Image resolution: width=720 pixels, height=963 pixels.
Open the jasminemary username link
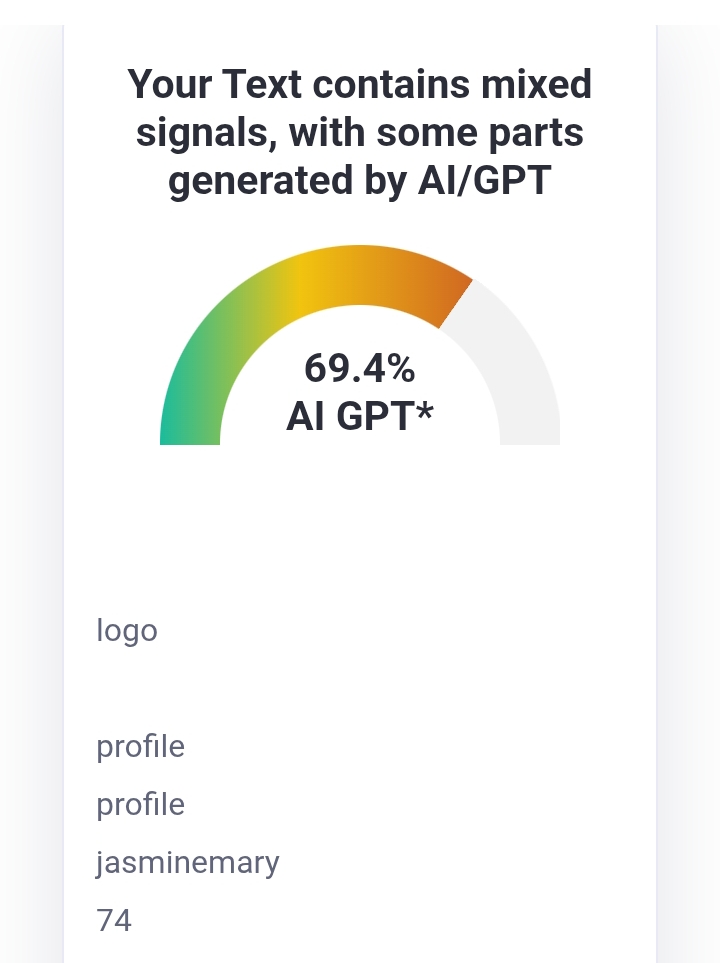[187, 863]
